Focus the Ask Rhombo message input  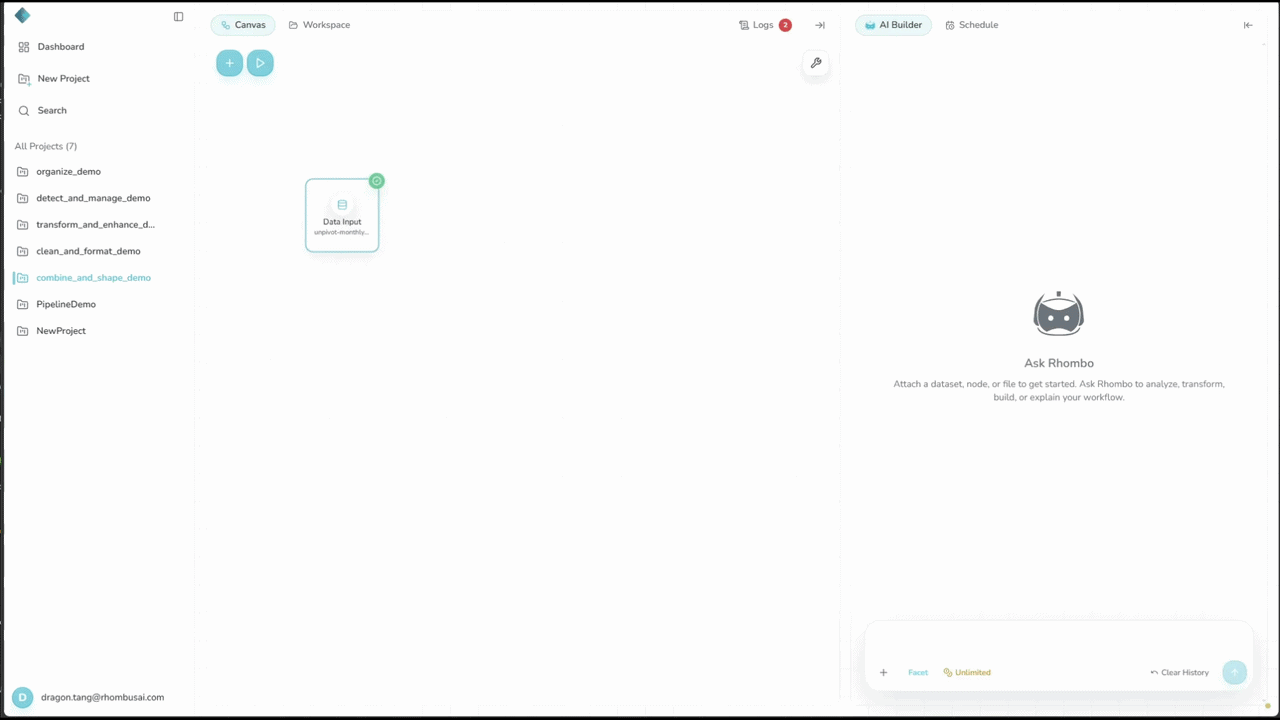click(1058, 641)
